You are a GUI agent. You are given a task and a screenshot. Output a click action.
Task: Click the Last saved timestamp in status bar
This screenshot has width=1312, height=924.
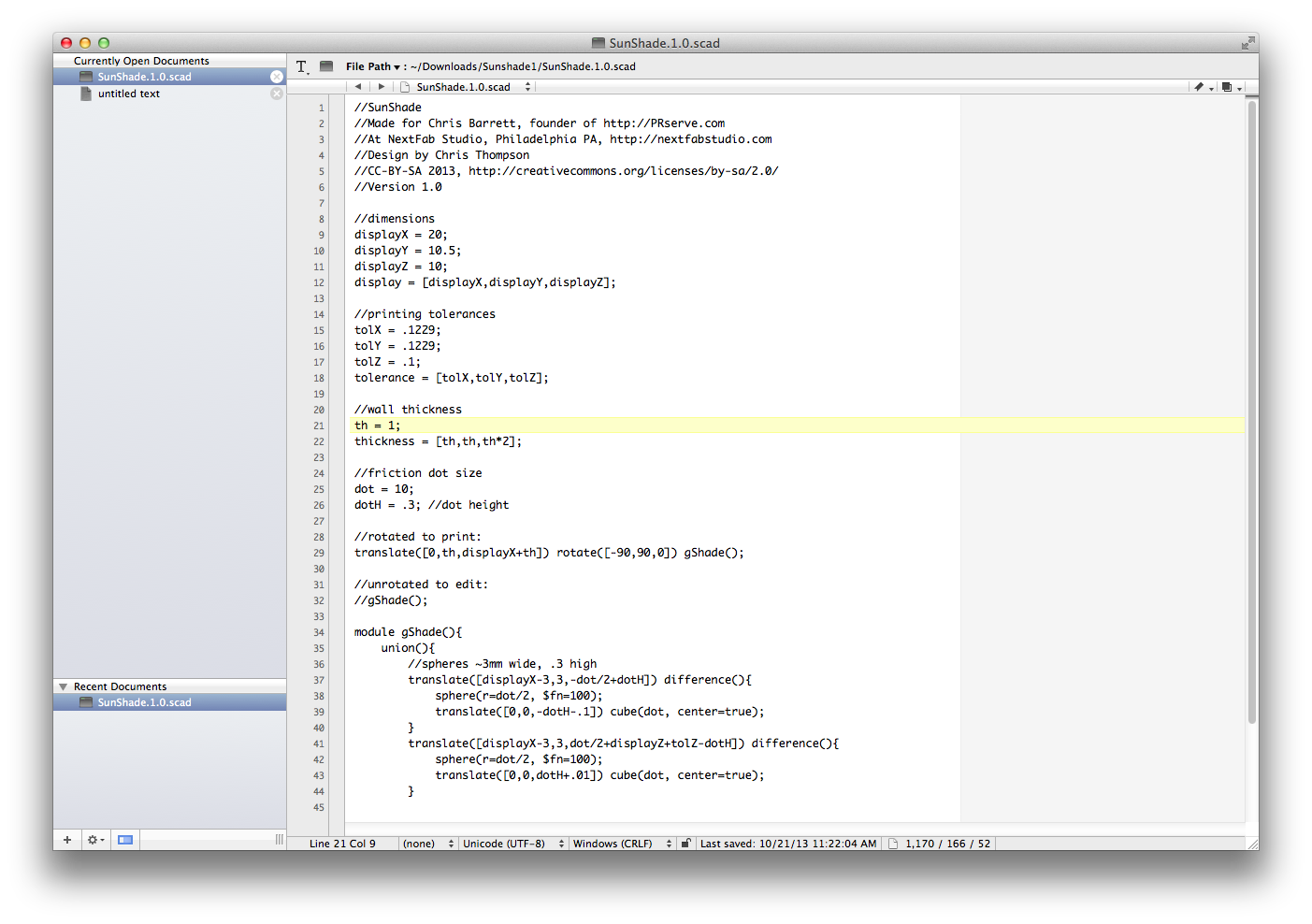[788, 844]
